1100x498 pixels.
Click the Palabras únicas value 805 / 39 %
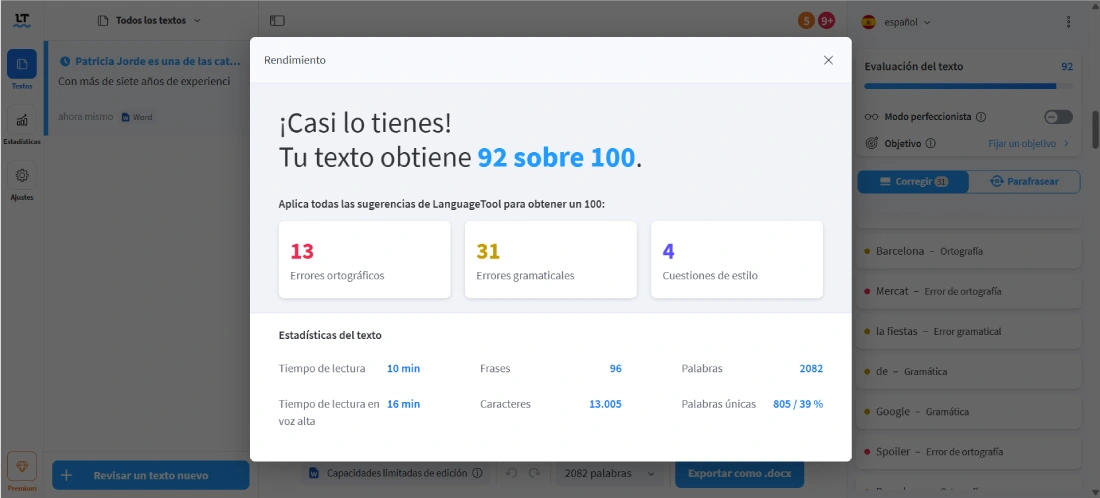coord(798,404)
